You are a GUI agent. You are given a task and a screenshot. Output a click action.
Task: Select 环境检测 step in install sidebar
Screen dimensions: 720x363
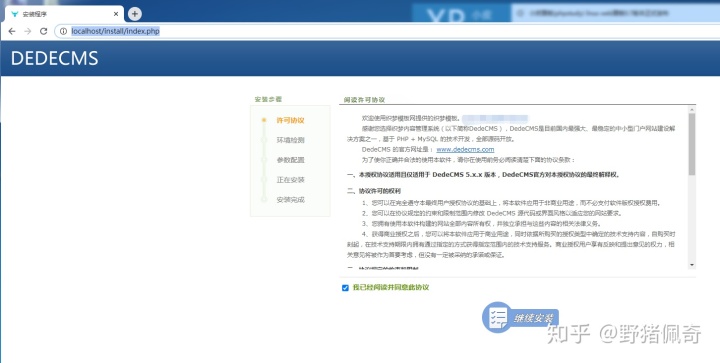[290, 140]
